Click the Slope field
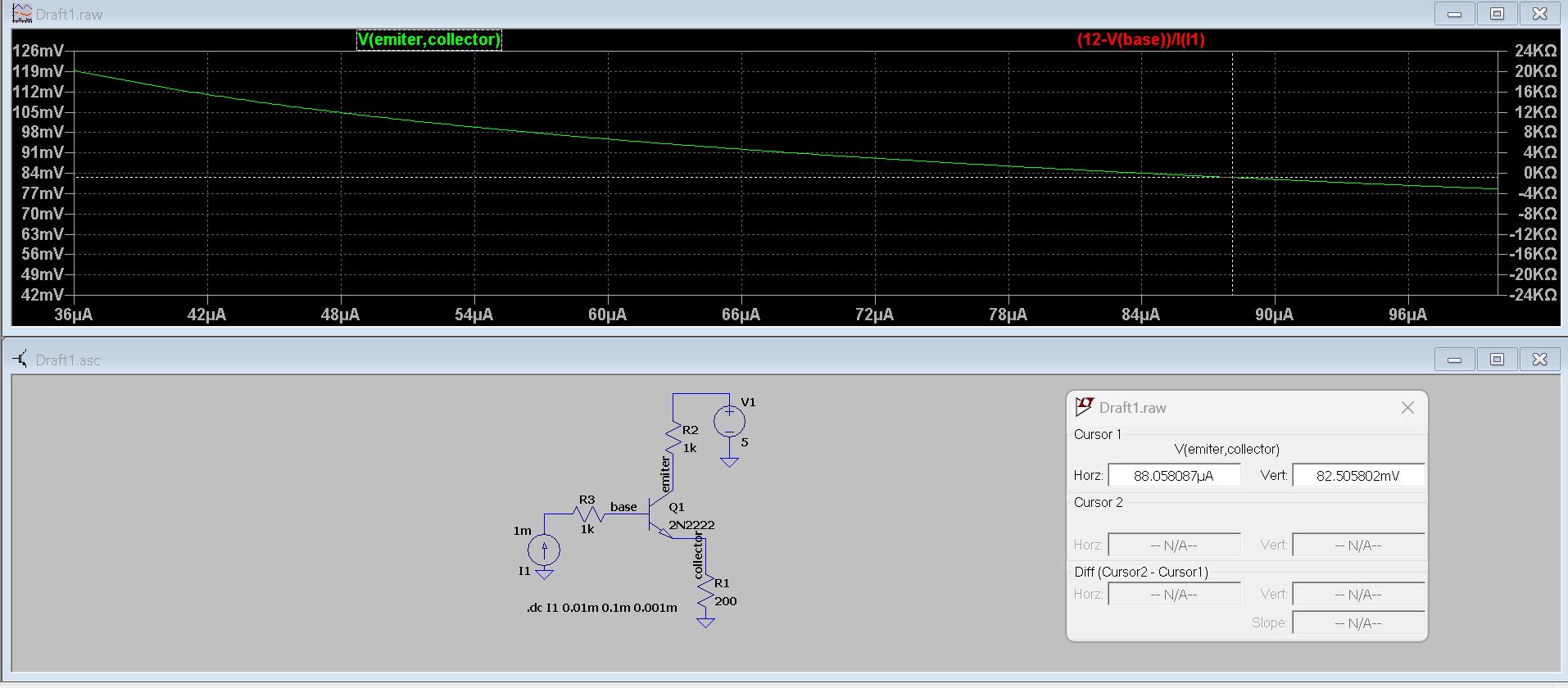1568x688 pixels. point(1358,623)
